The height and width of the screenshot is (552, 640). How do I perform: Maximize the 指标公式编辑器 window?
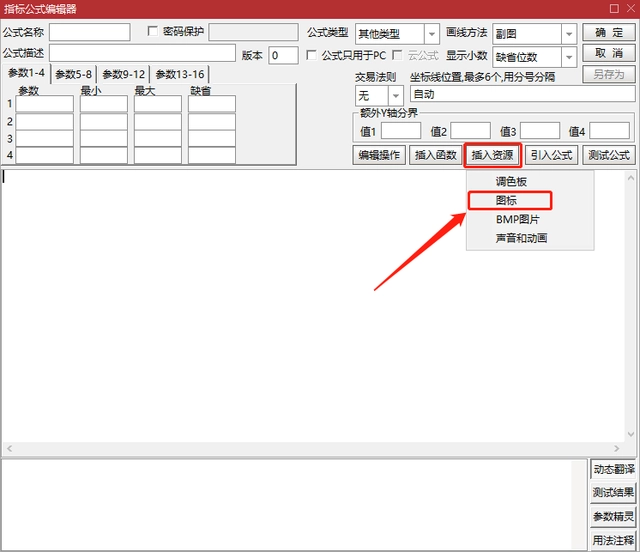(614, 9)
